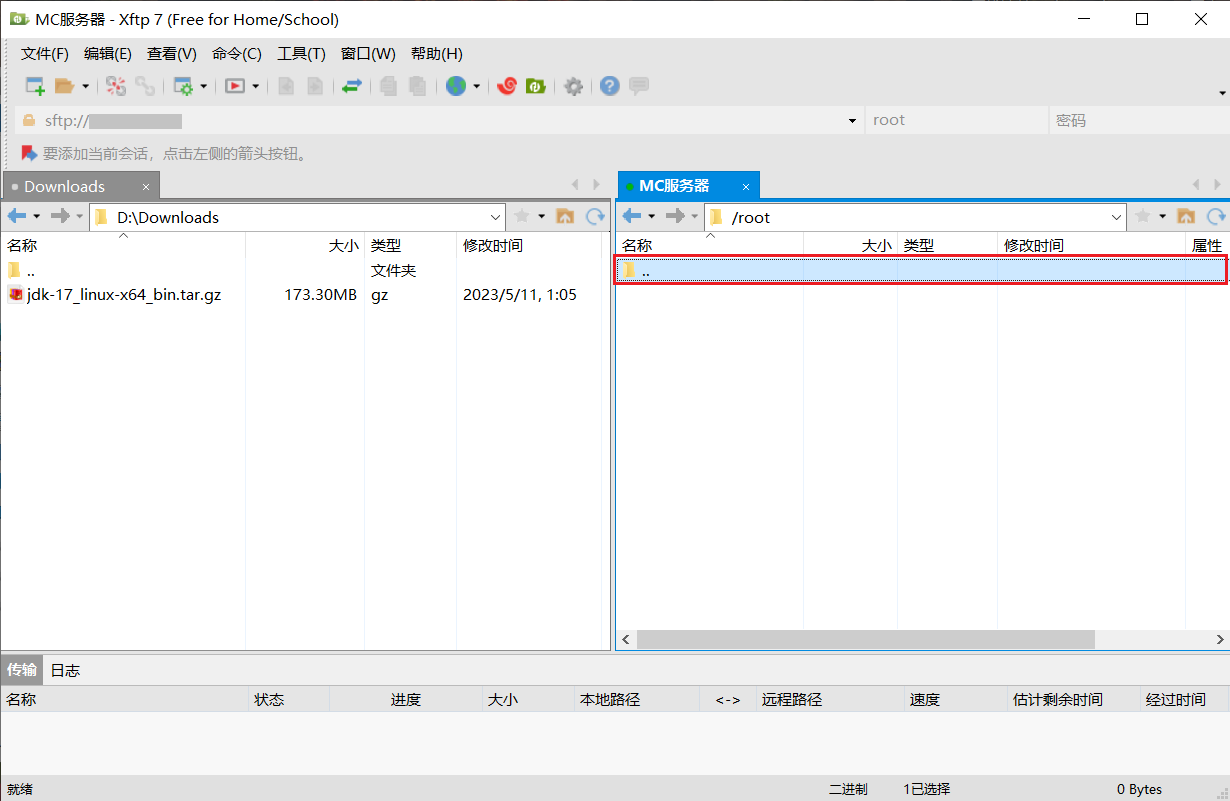Refresh the local Downloads pane
Image resolution: width=1230 pixels, height=801 pixels.
pyautogui.click(x=595, y=217)
